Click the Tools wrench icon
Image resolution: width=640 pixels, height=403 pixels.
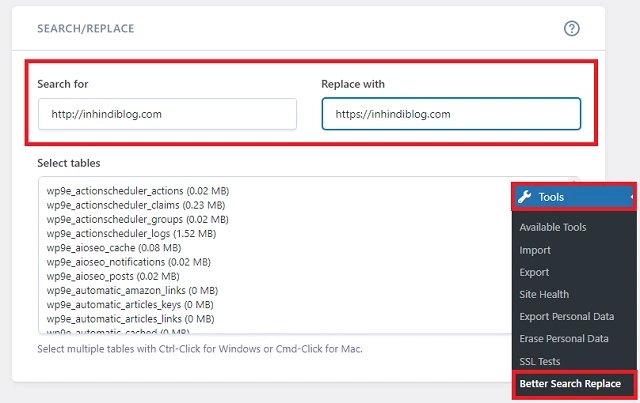[x=524, y=197]
